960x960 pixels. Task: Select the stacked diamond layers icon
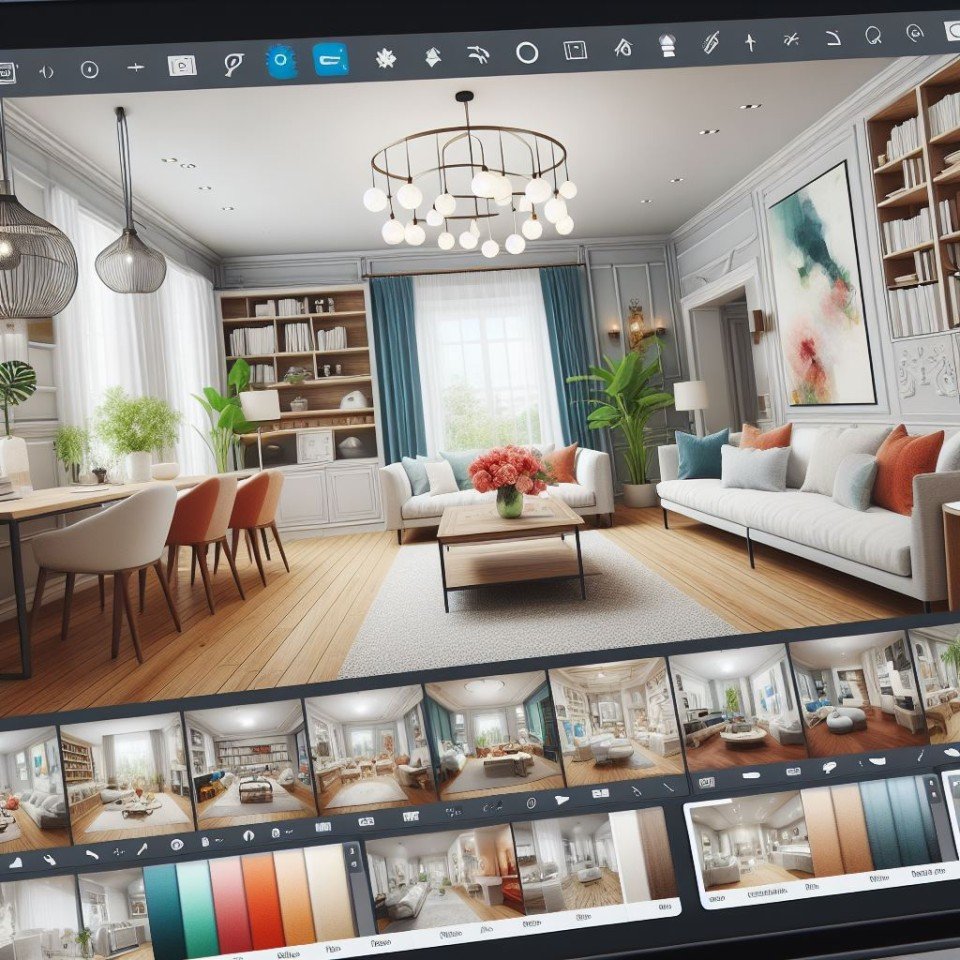coord(434,56)
